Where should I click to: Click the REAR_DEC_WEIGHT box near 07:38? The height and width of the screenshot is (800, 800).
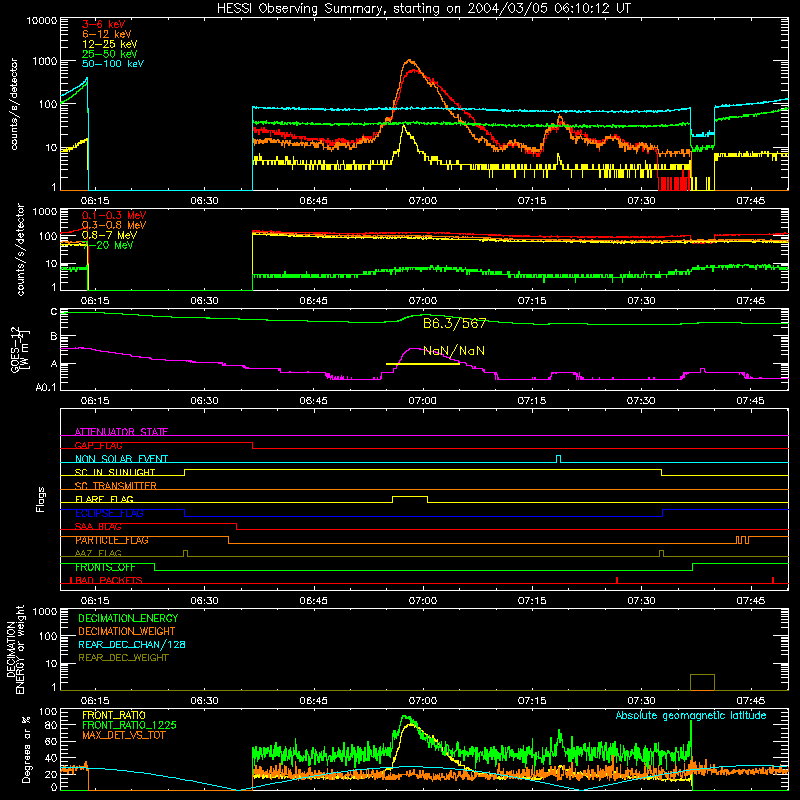[703, 682]
